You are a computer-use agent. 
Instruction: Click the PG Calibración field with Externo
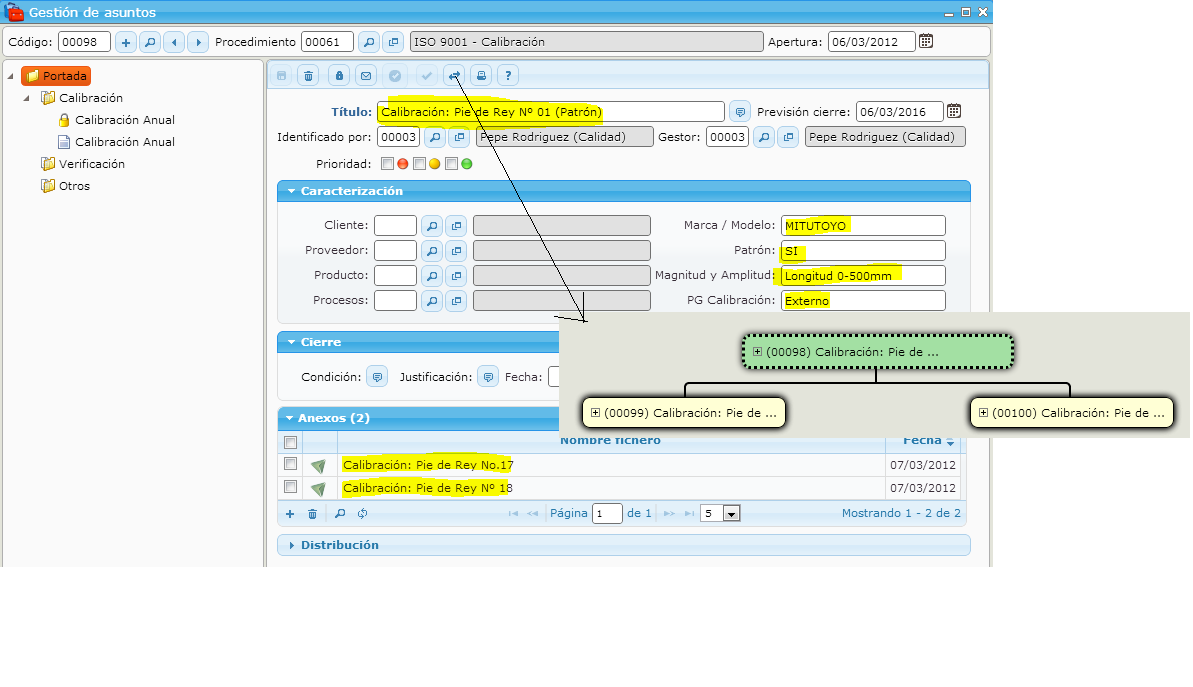pos(864,301)
